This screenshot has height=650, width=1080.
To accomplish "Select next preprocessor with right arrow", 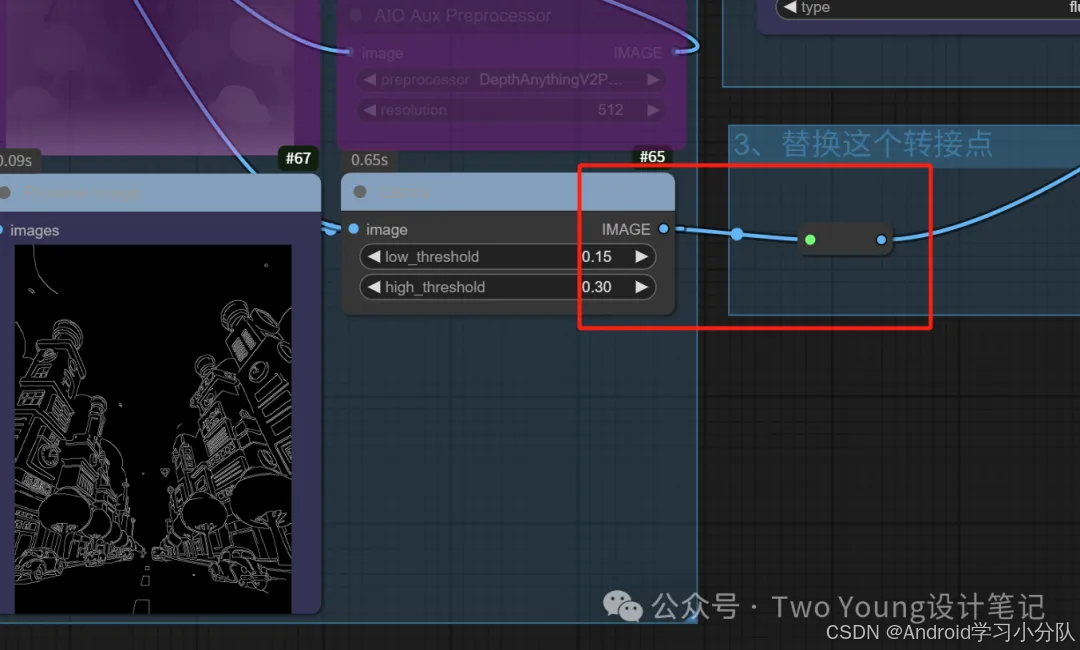I will tap(653, 80).
